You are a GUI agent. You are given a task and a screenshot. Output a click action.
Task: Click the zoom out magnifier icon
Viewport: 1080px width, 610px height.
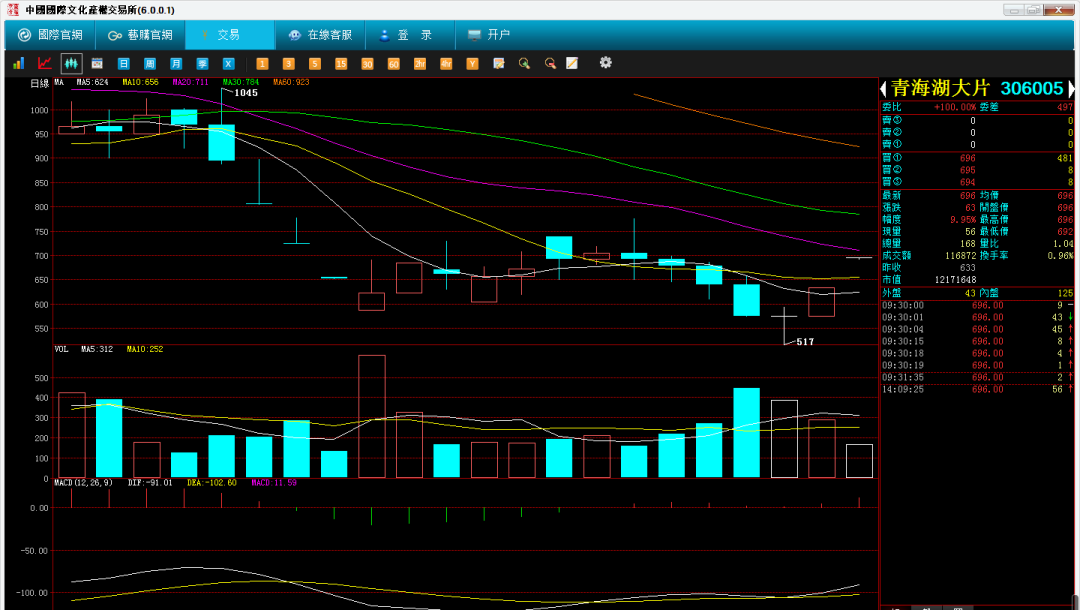[550, 63]
